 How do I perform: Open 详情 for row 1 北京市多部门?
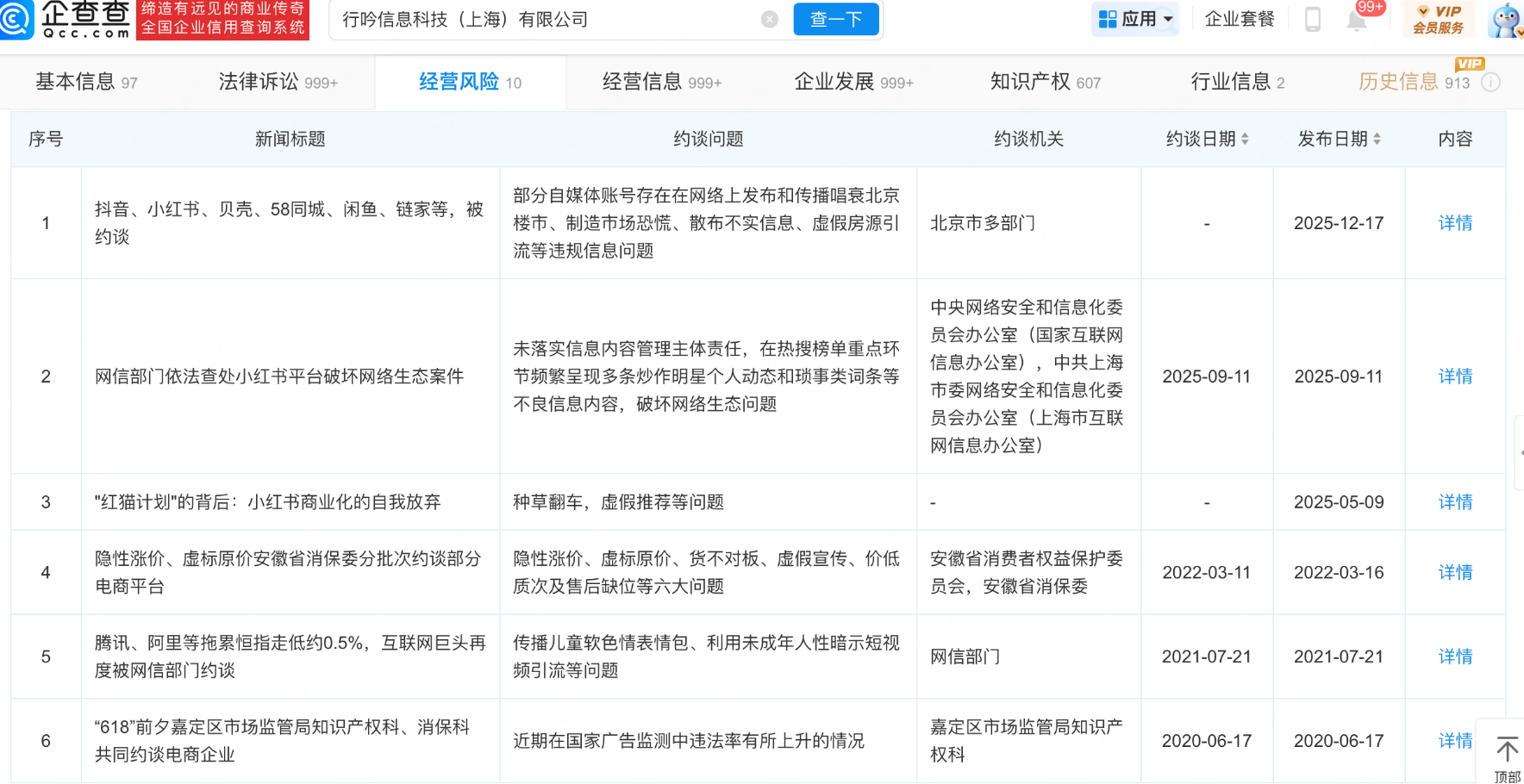point(1455,223)
